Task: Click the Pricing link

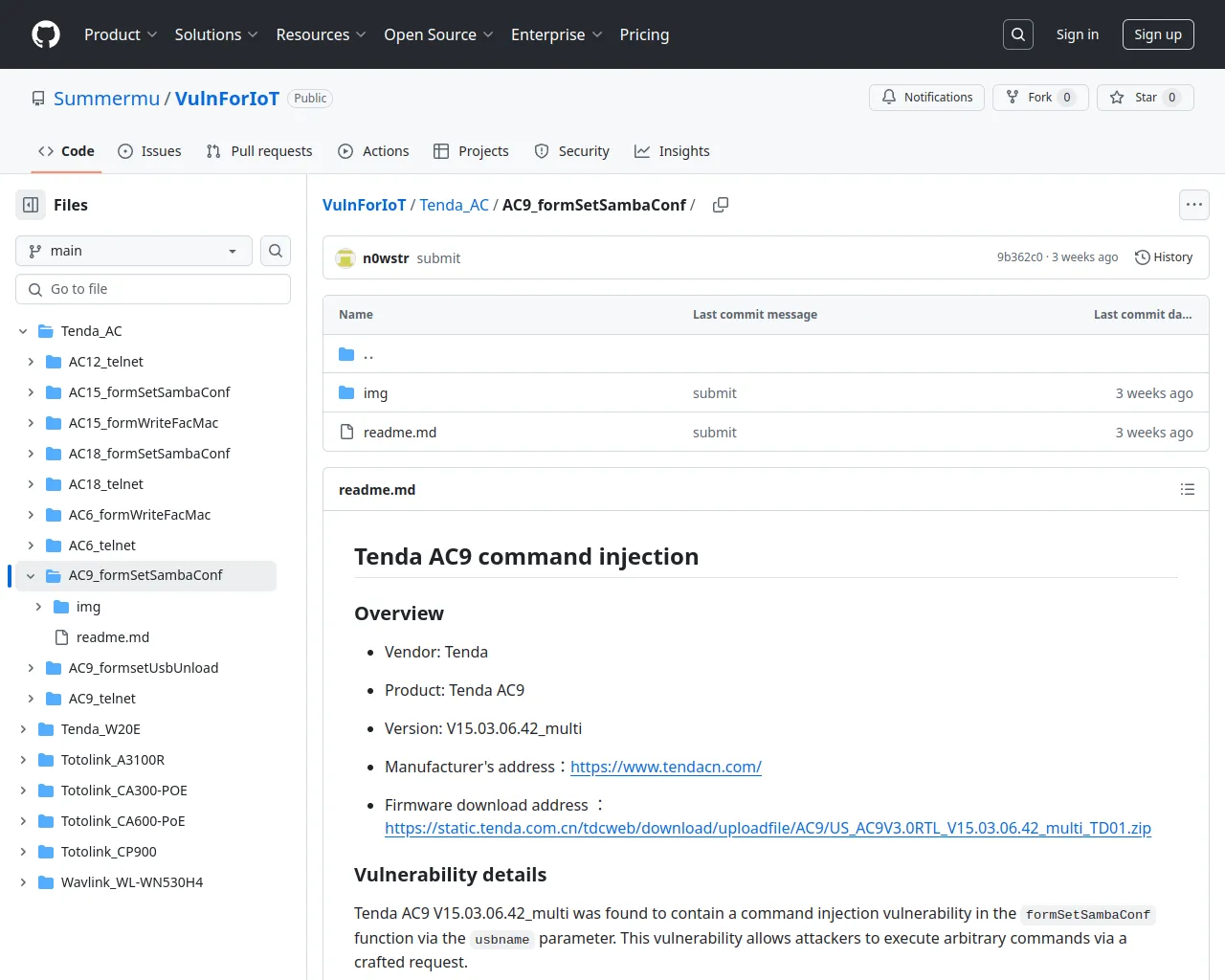Action: point(644,34)
